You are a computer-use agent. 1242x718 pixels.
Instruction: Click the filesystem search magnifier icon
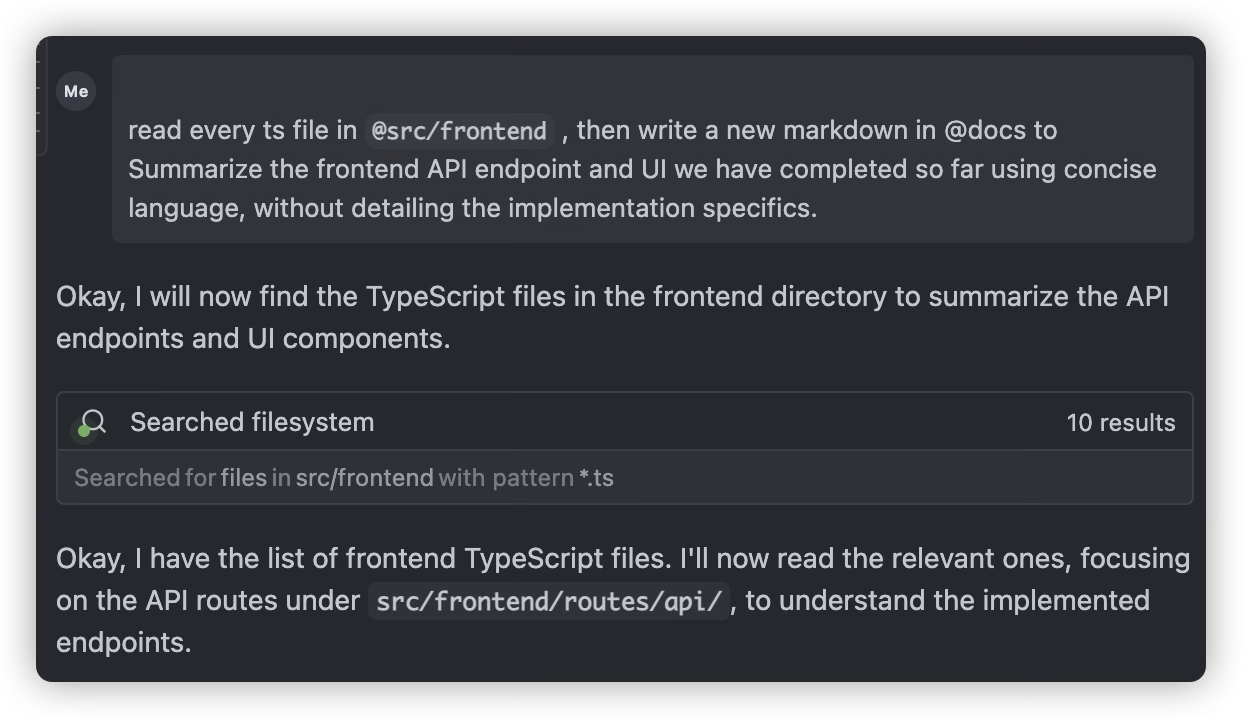pyautogui.click(x=93, y=422)
